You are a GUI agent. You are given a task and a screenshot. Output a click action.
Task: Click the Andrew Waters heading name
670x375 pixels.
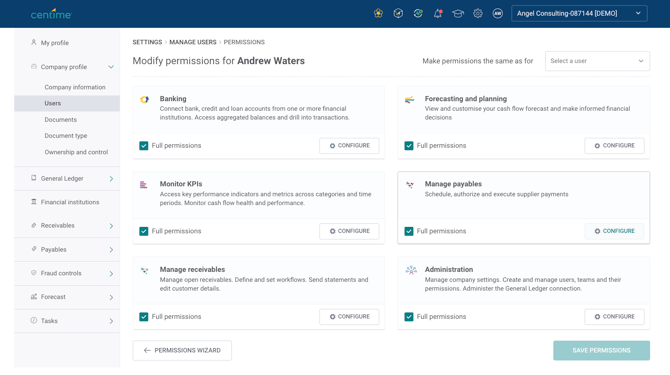271,61
